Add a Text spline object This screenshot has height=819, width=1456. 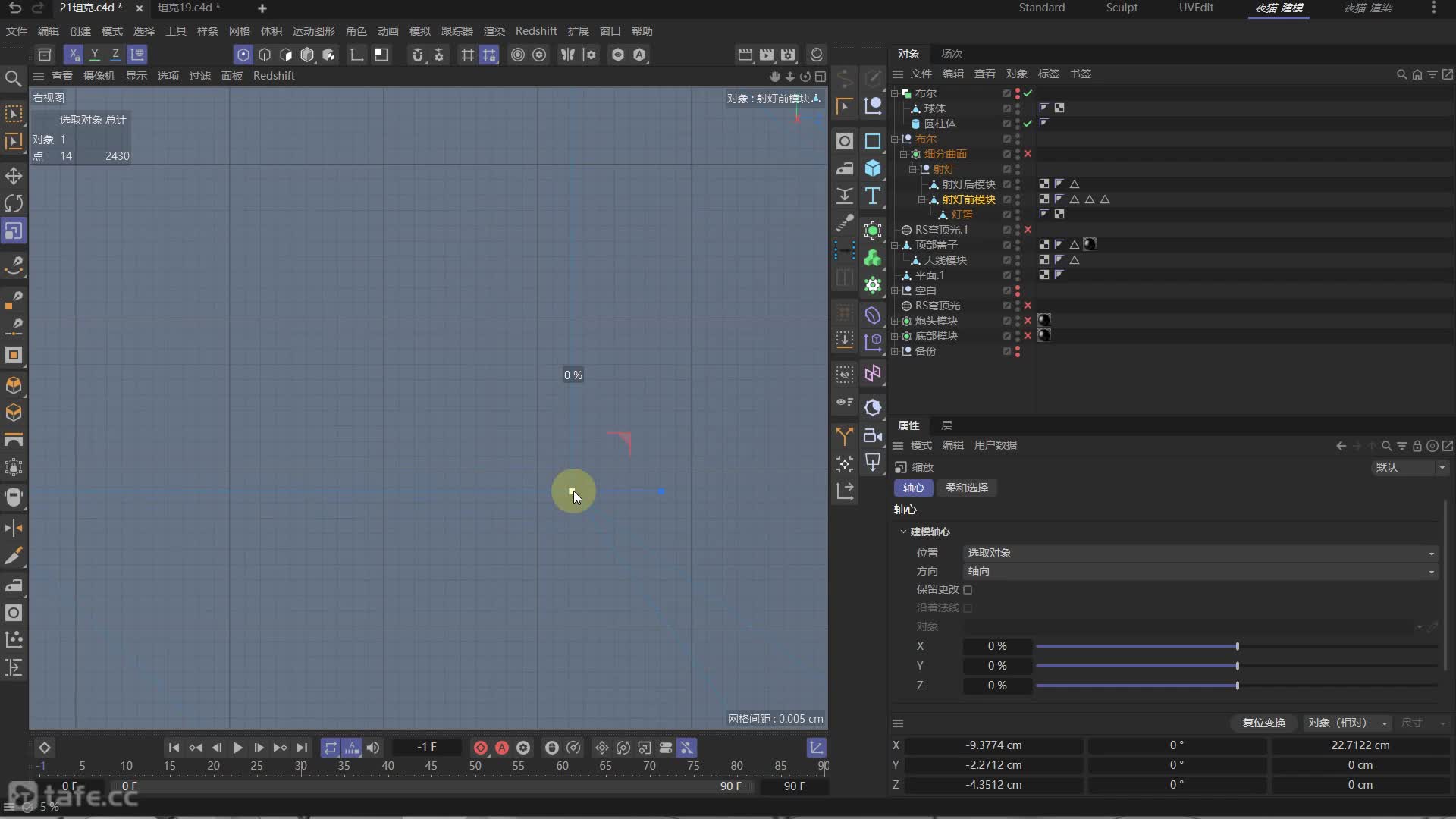click(x=873, y=196)
